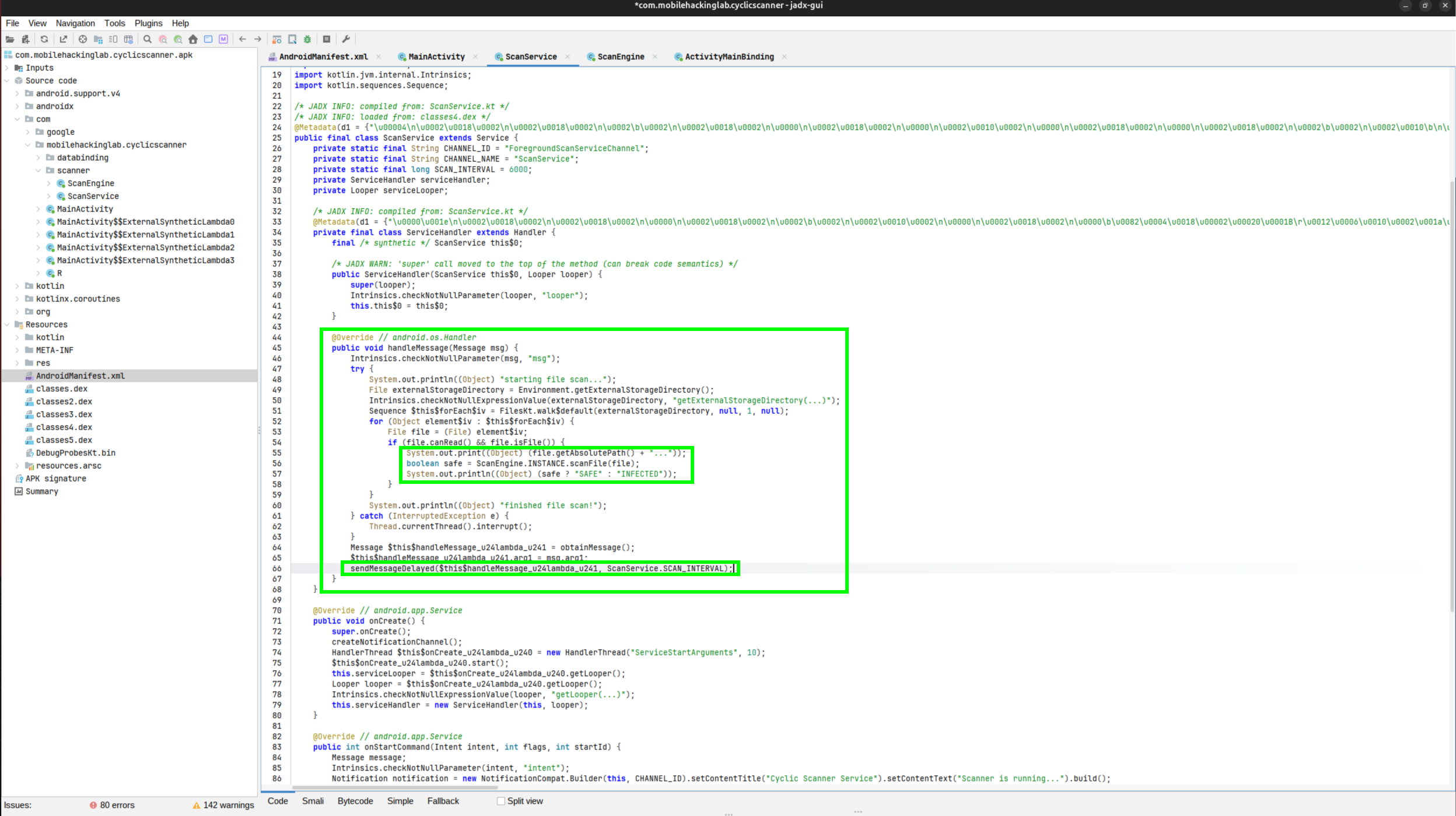Open the Plugins menu
Image resolution: width=1456 pixels, height=816 pixels.
148,23
